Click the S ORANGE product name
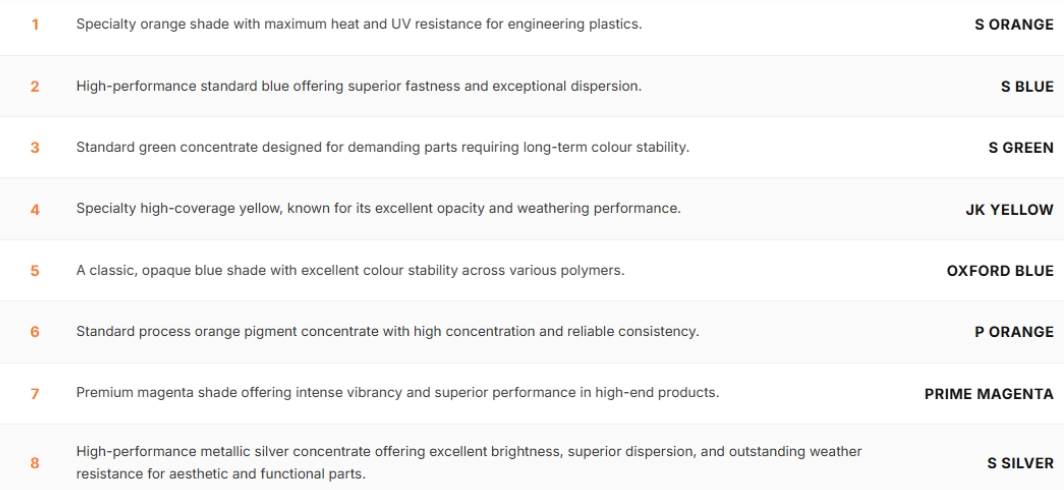 [x=1014, y=25]
